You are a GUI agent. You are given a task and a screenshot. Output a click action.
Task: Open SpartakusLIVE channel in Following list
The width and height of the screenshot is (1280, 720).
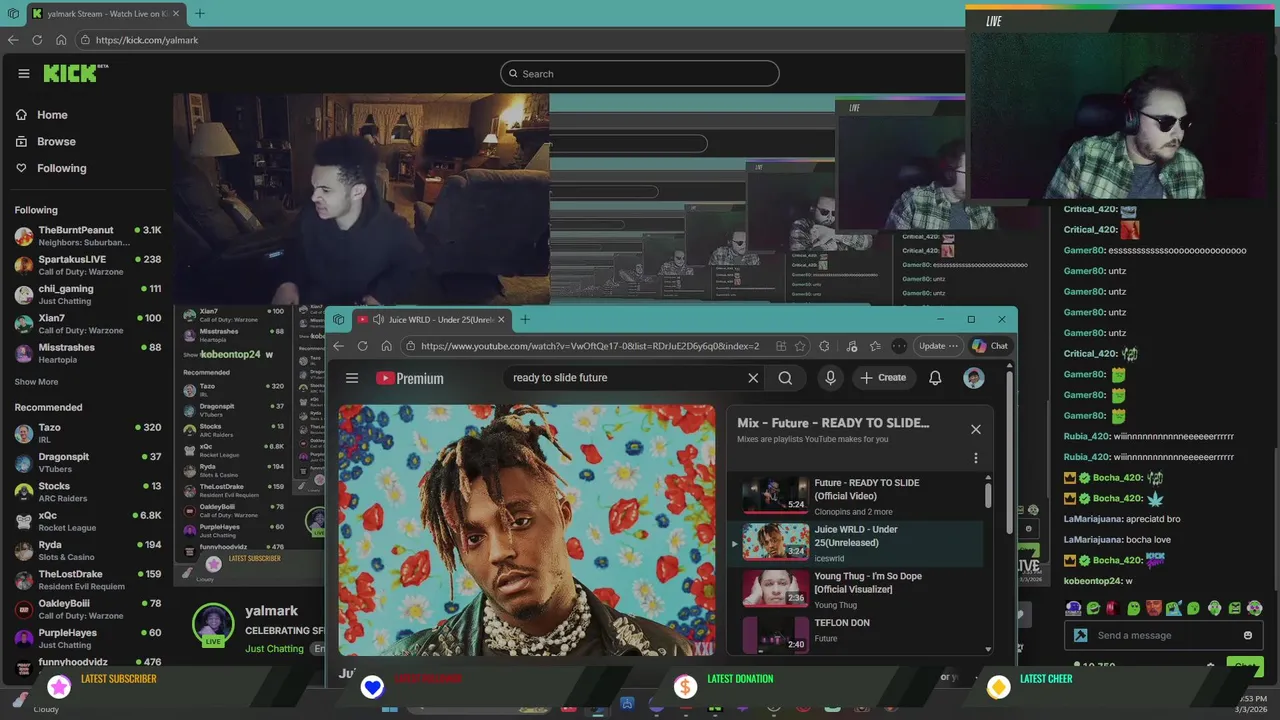click(87, 265)
